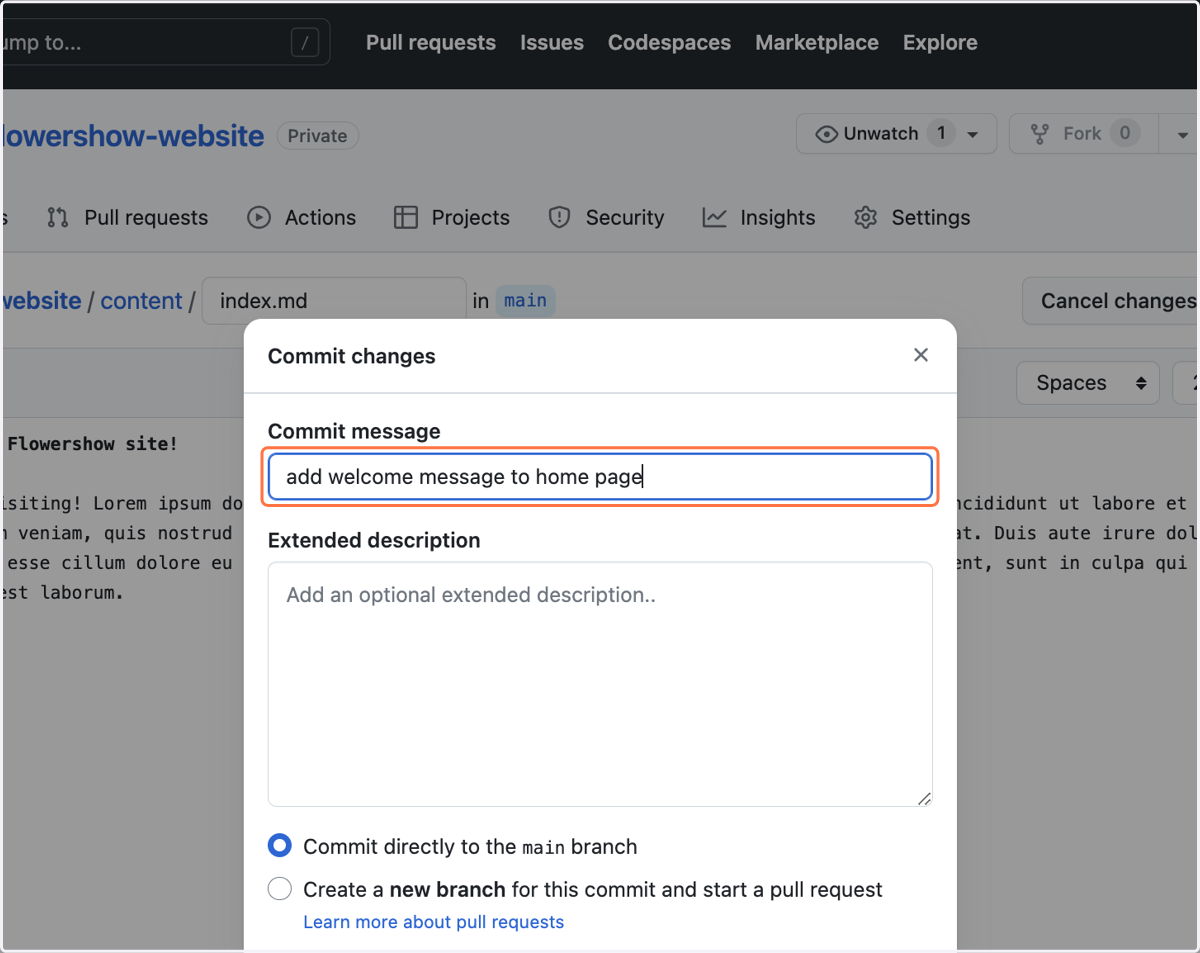Switch to the Projects tab
Viewport: 1200px width, 953px height.
(x=452, y=218)
